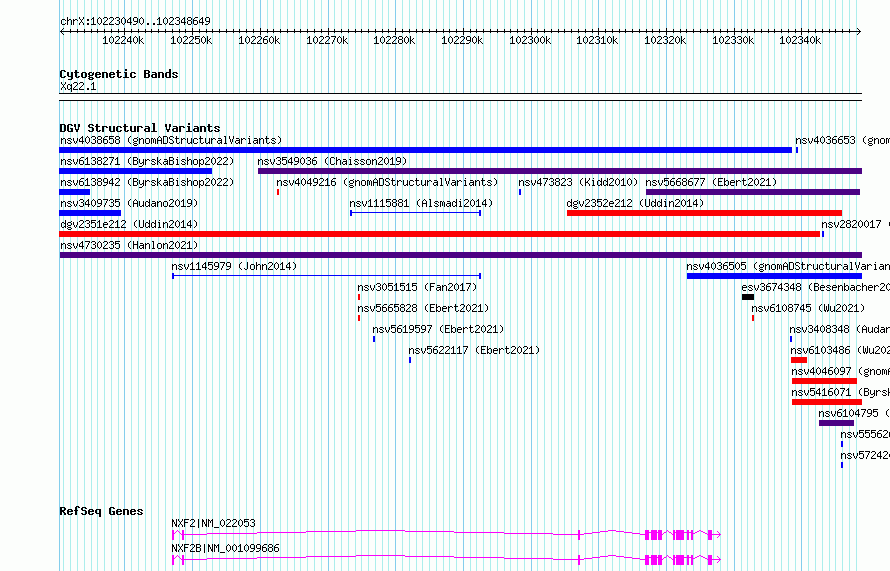Click the 102340k ruler tick label
The image size is (890, 571).
pos(800,40)
